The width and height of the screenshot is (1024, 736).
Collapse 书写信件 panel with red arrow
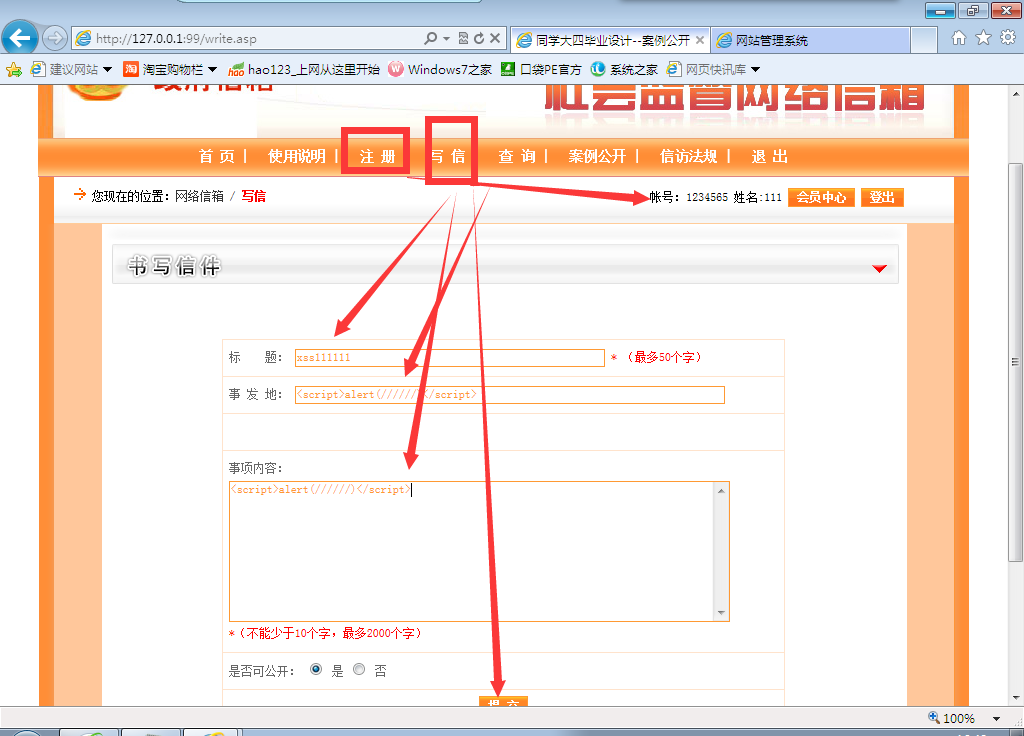pyautogui.click(x=880, y=268)
